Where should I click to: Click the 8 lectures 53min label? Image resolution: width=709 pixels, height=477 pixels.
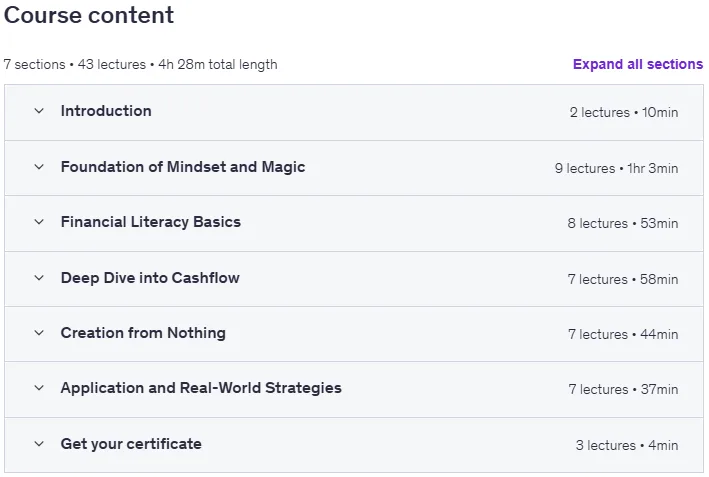tap(623, 223)
